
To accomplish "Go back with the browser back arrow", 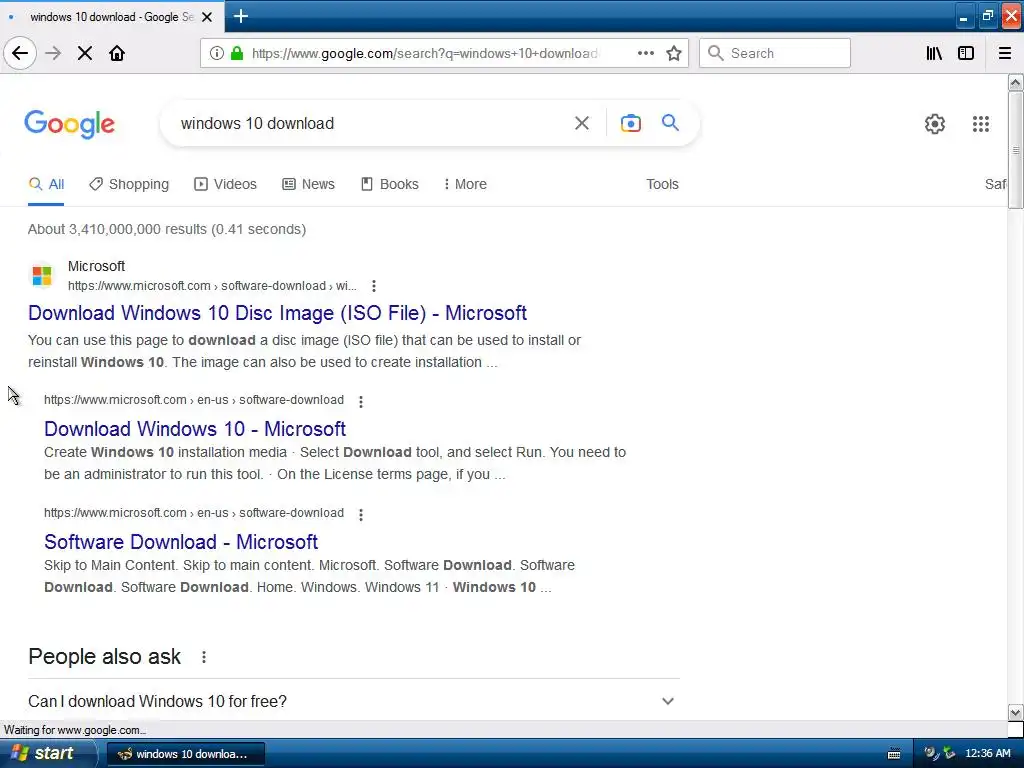I will point(20,53).
